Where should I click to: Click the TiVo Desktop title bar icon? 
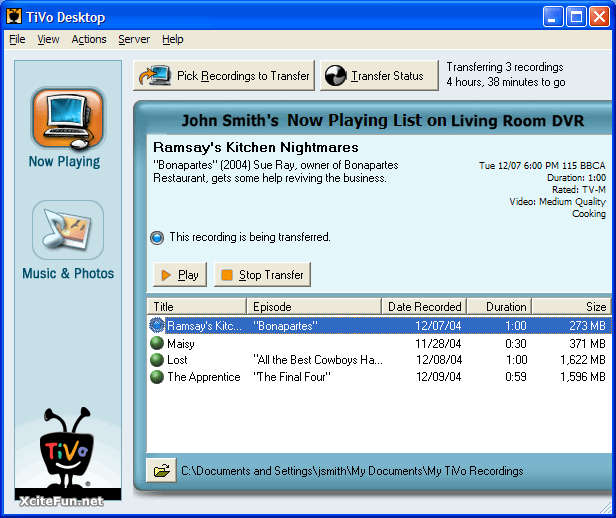pos(14,17)
